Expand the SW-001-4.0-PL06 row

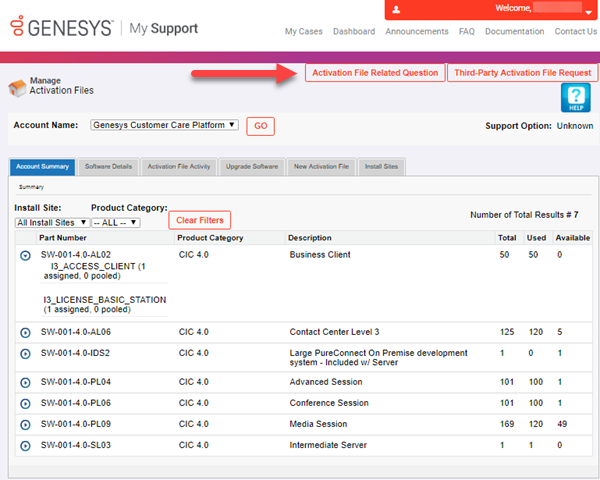tap(25, 403)
